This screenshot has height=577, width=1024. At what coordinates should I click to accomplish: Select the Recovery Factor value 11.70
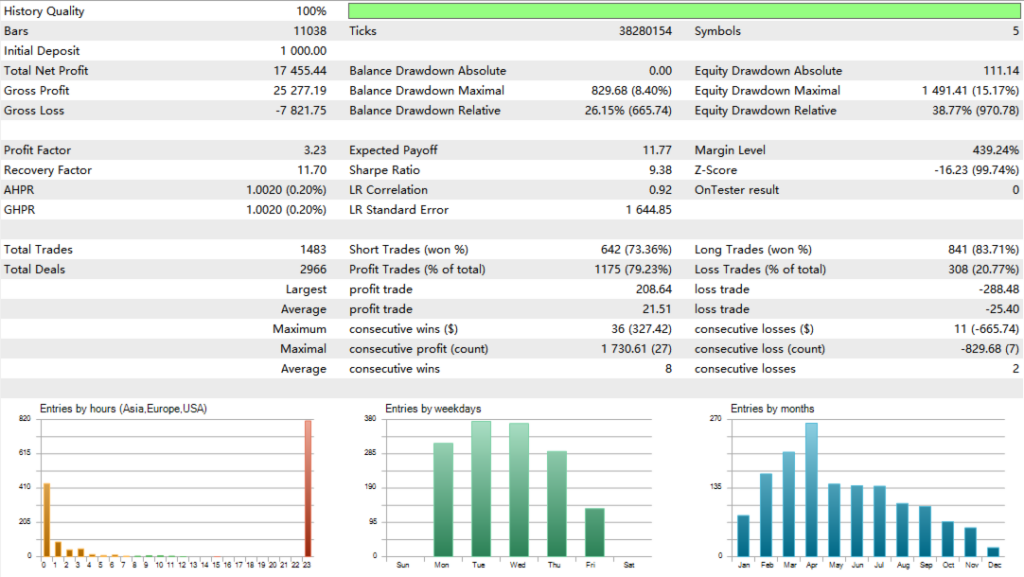(312, 170)
